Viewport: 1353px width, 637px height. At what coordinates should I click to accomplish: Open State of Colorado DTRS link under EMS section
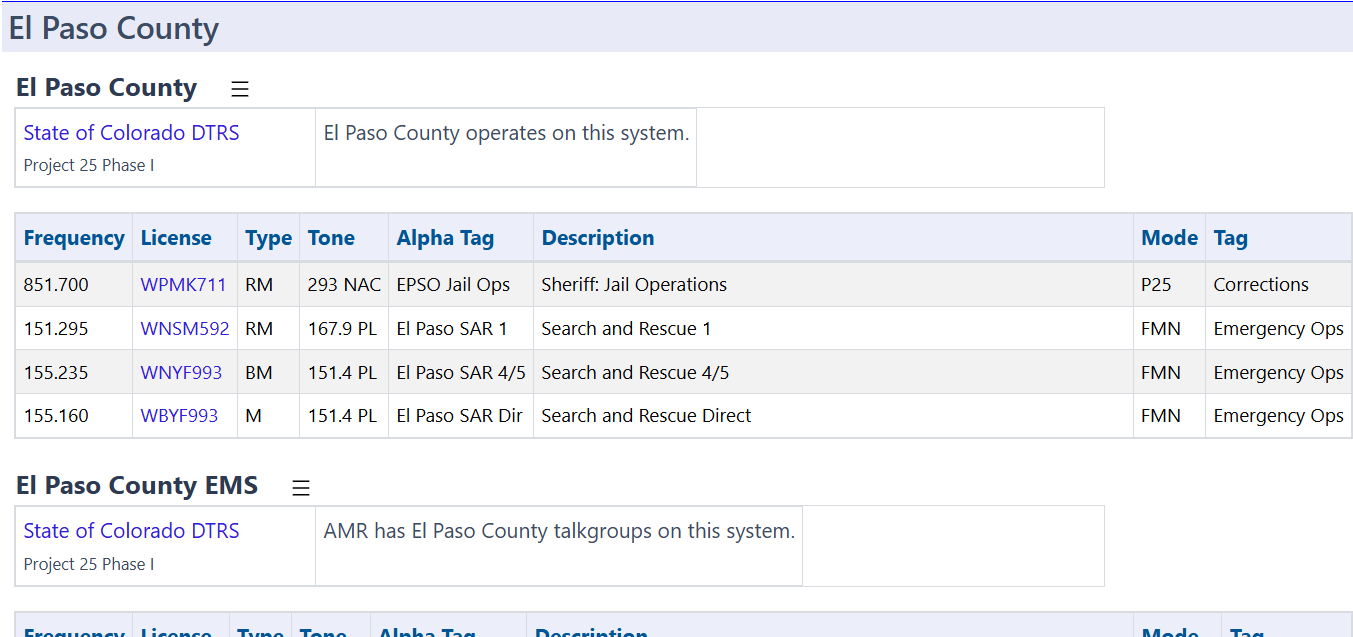point(131,531)
